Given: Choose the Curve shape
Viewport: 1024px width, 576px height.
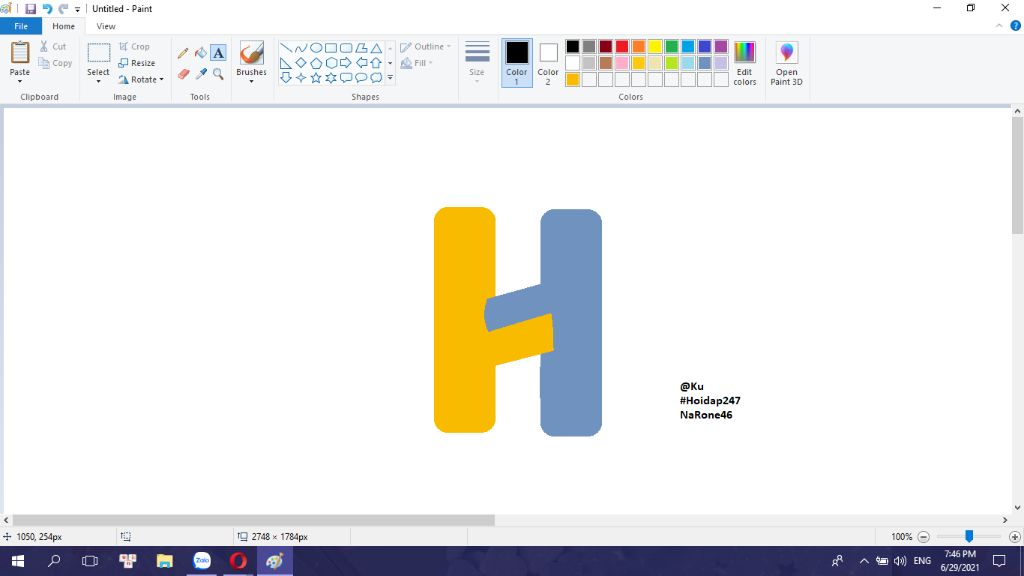Looking at the screenshot, I should point(301,48).
